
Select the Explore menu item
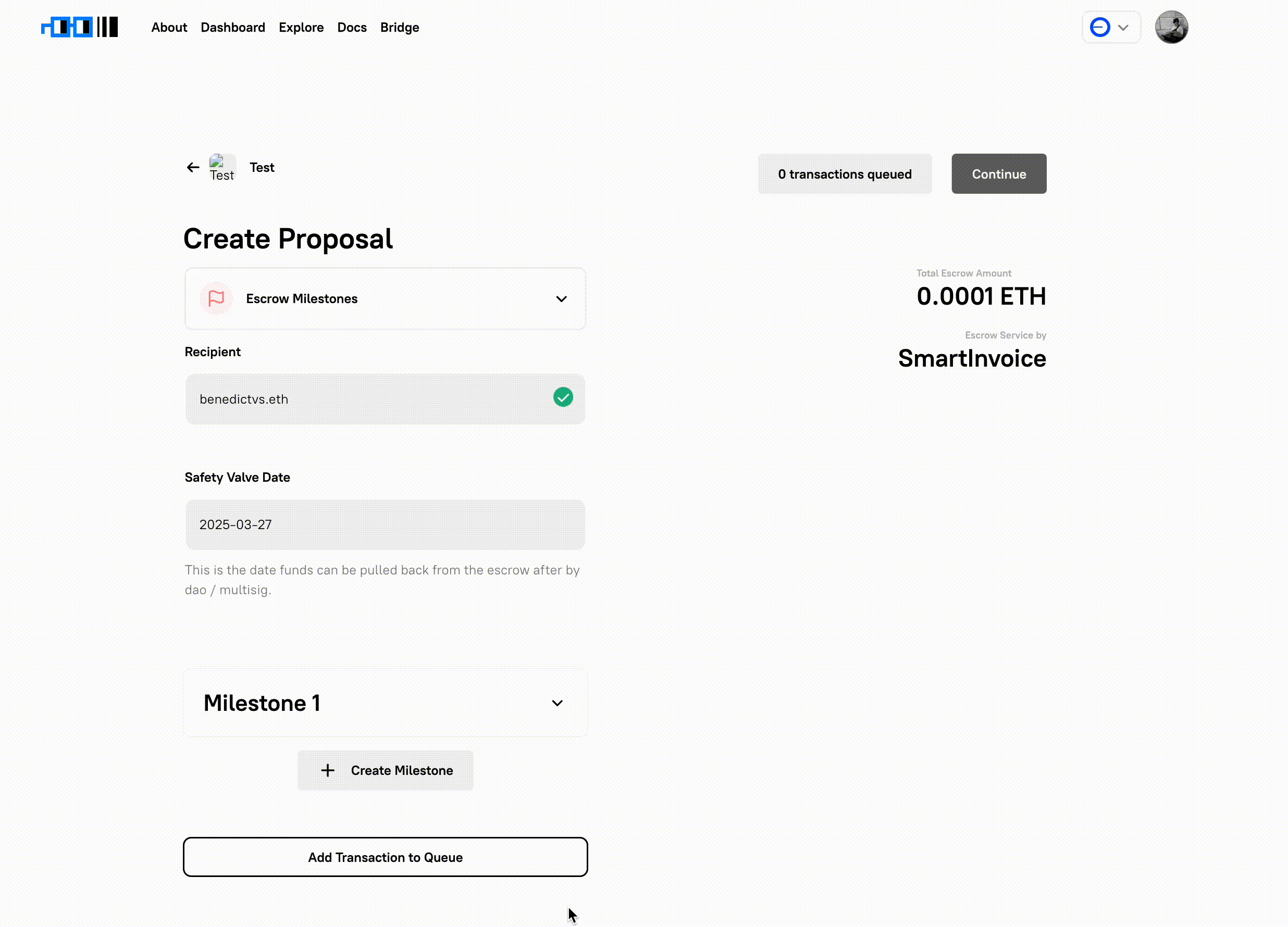(x=301, y=27)
